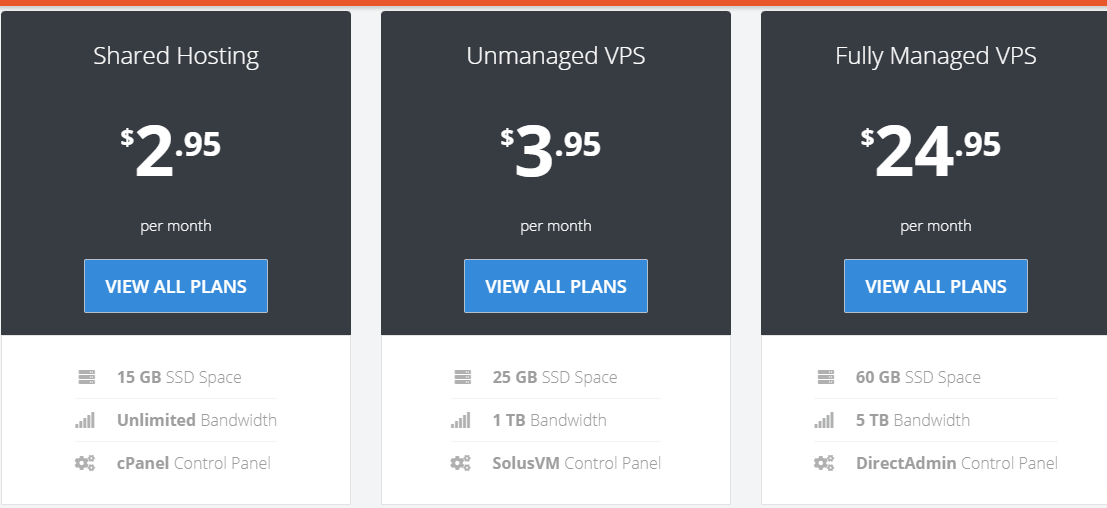This screenshot has width=1107, height=508.
Task: View all plans for Shared Hosting
Action: click(176, 286)
